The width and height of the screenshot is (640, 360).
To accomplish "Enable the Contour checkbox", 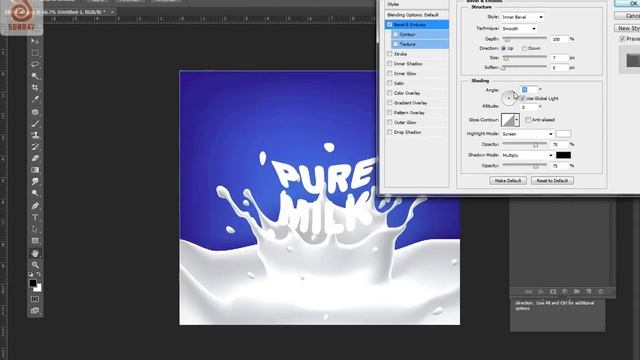I will coord(395,34).
